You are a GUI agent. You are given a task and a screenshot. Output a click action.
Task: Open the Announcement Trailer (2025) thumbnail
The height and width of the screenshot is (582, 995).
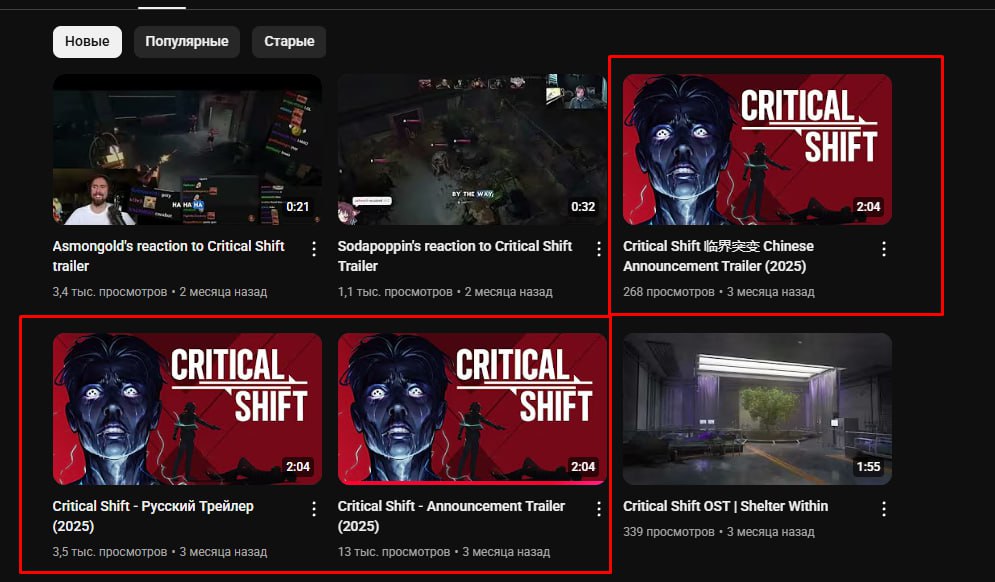click(x=472, y=409)
